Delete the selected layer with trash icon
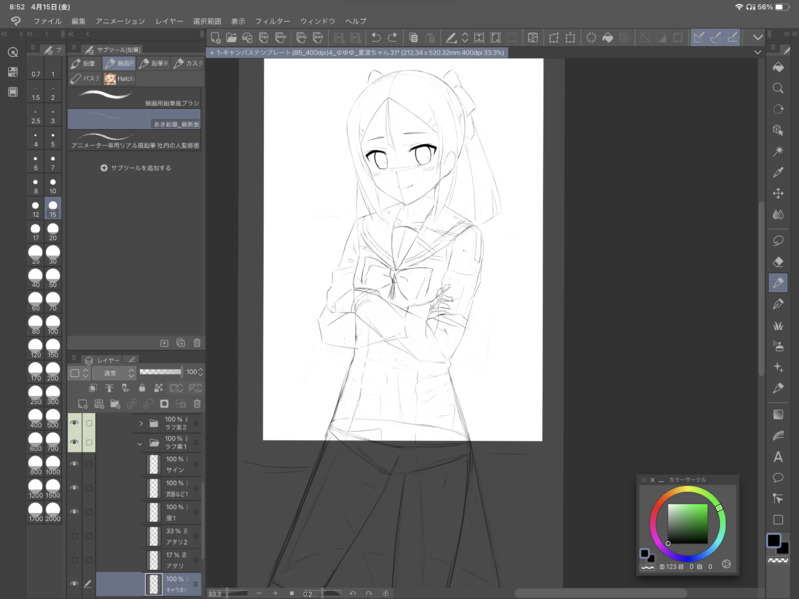799x599 pixels. (197, 404)
